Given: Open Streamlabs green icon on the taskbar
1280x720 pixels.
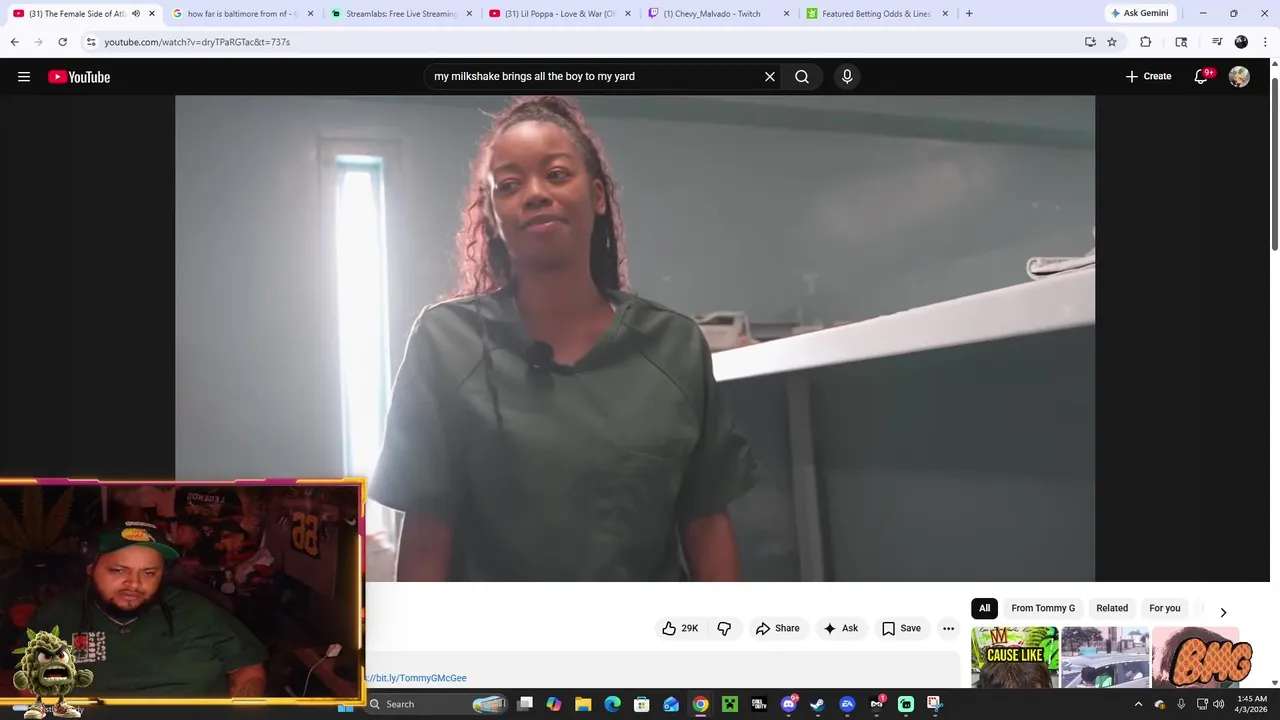Looking at the screenshot, I should click(x=906, y=704).
